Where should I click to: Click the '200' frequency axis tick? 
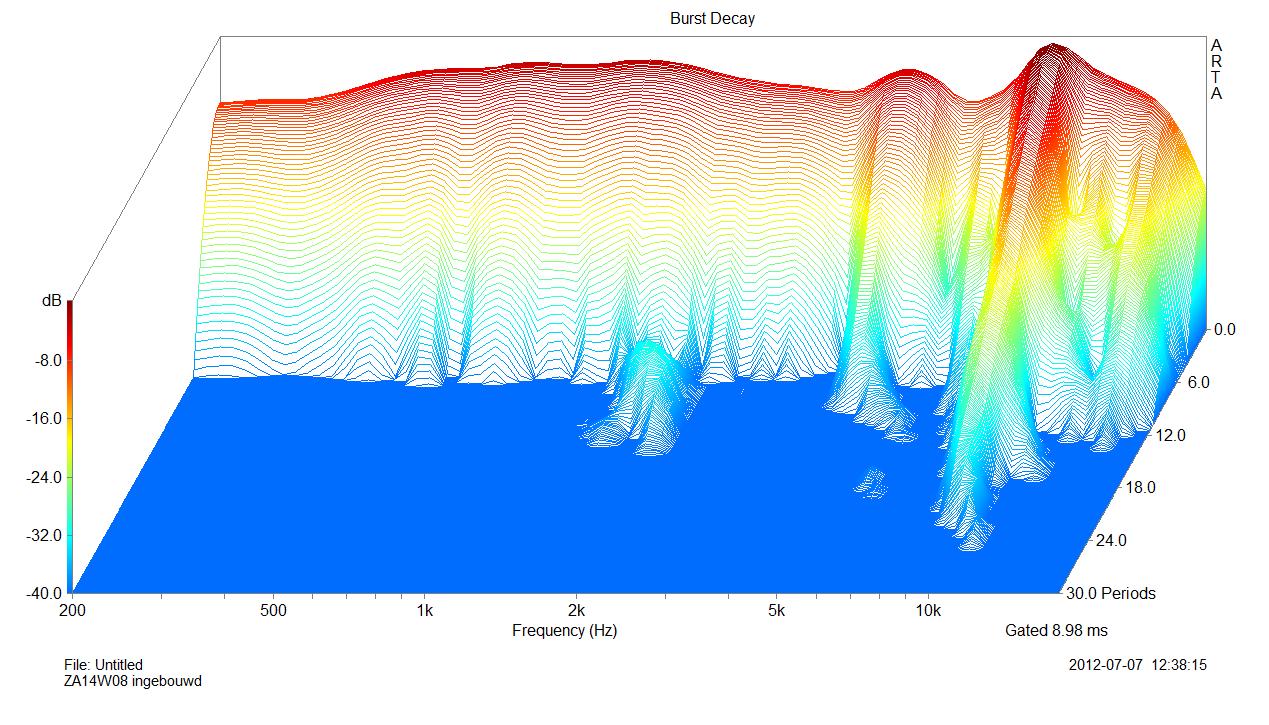point(72,610)
